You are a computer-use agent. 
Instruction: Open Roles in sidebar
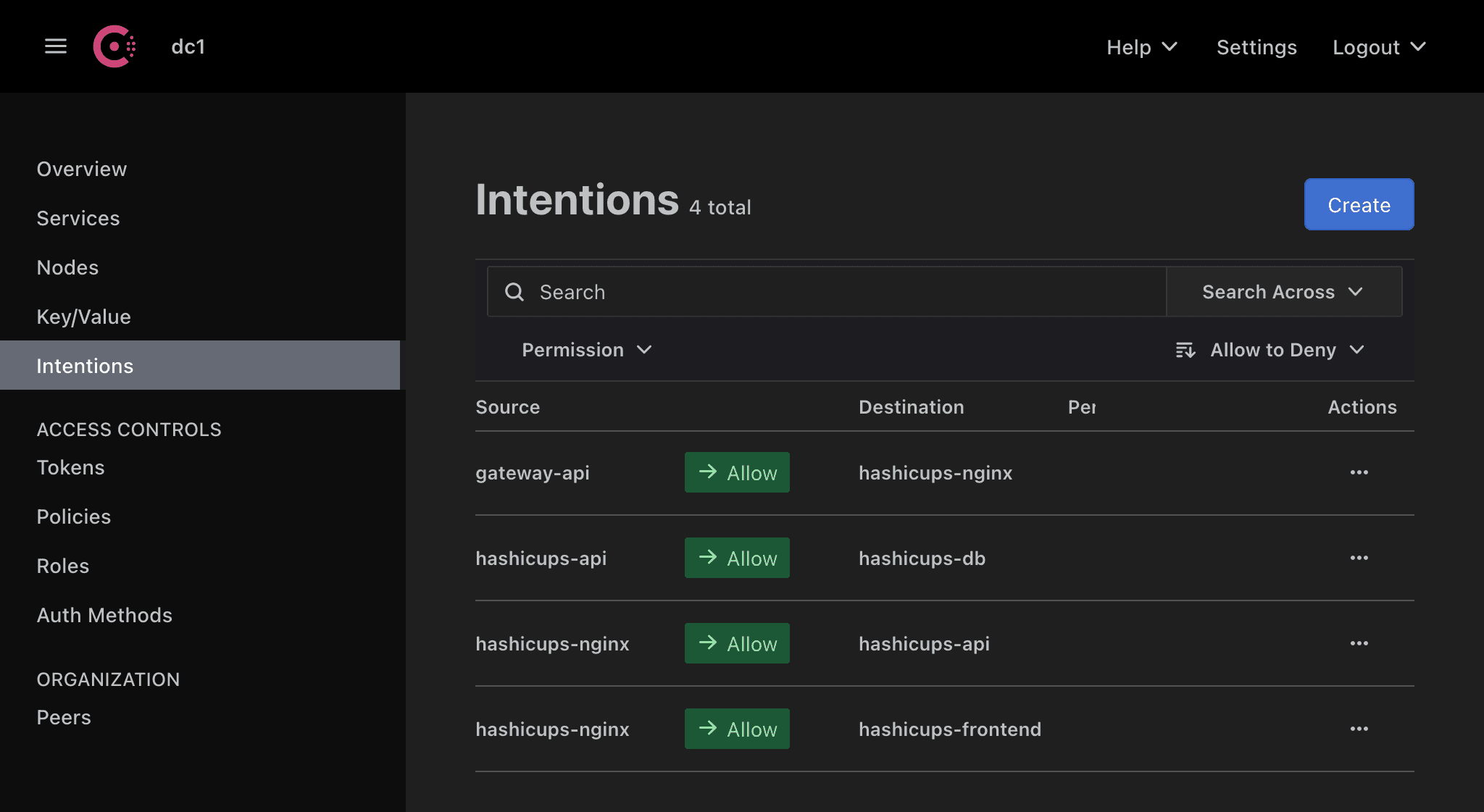click(63, 566)
